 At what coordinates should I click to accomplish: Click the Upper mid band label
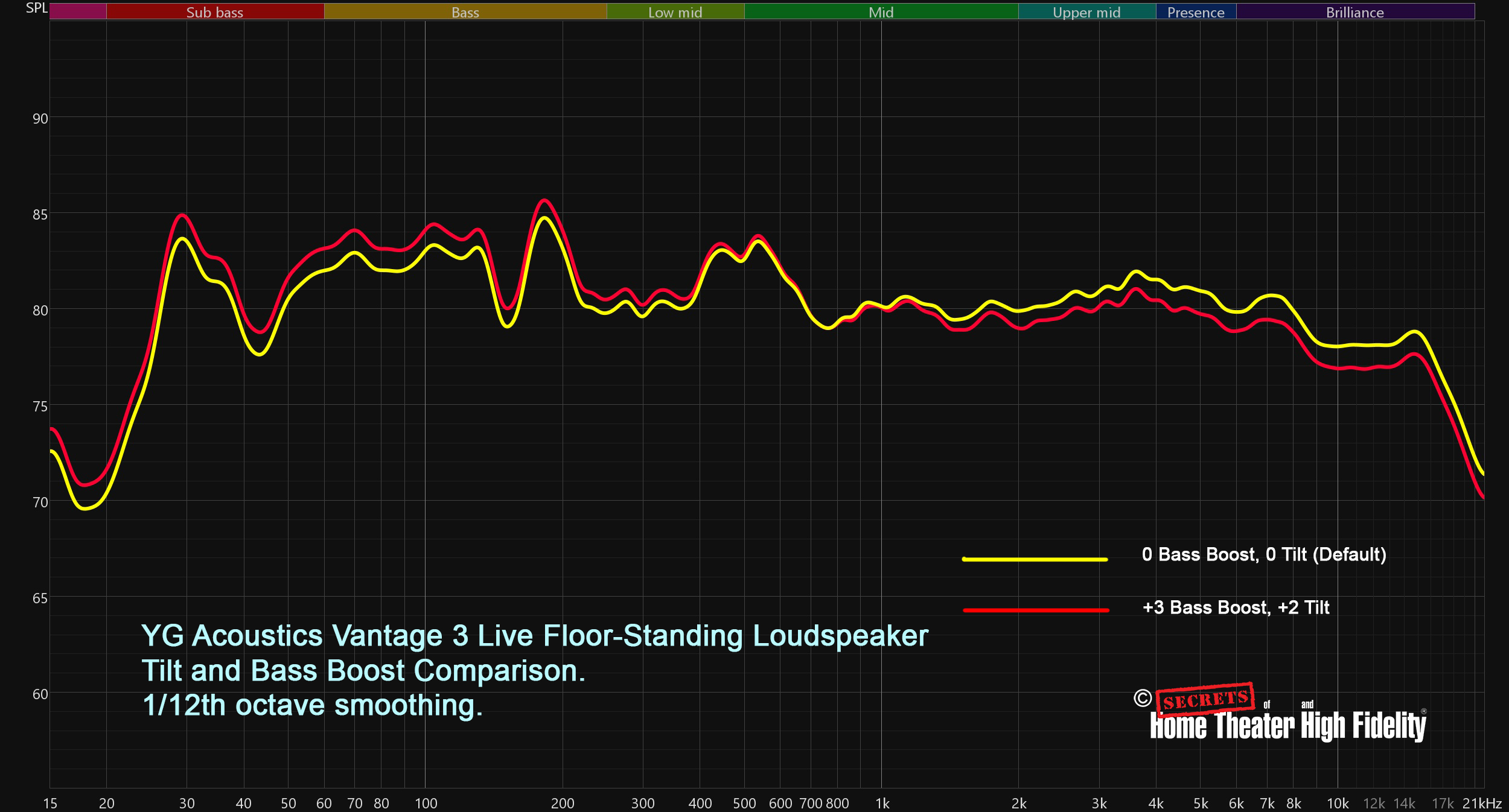click(1086, 11)
